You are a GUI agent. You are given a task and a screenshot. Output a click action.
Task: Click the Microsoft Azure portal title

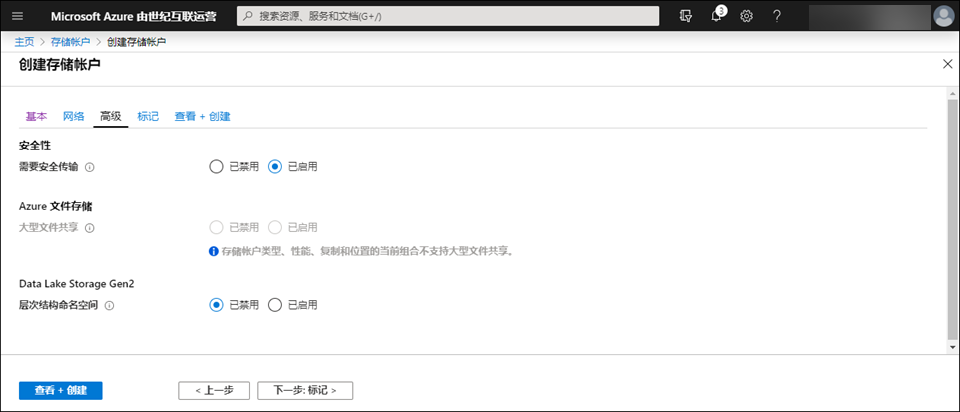click(133, 16)
